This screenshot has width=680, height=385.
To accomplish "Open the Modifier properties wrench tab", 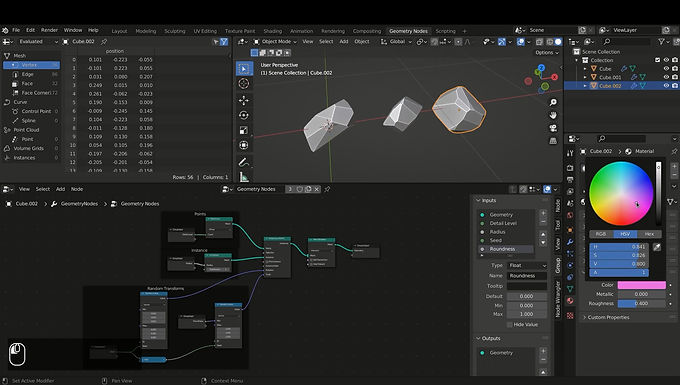I will (x=570, y=242).
